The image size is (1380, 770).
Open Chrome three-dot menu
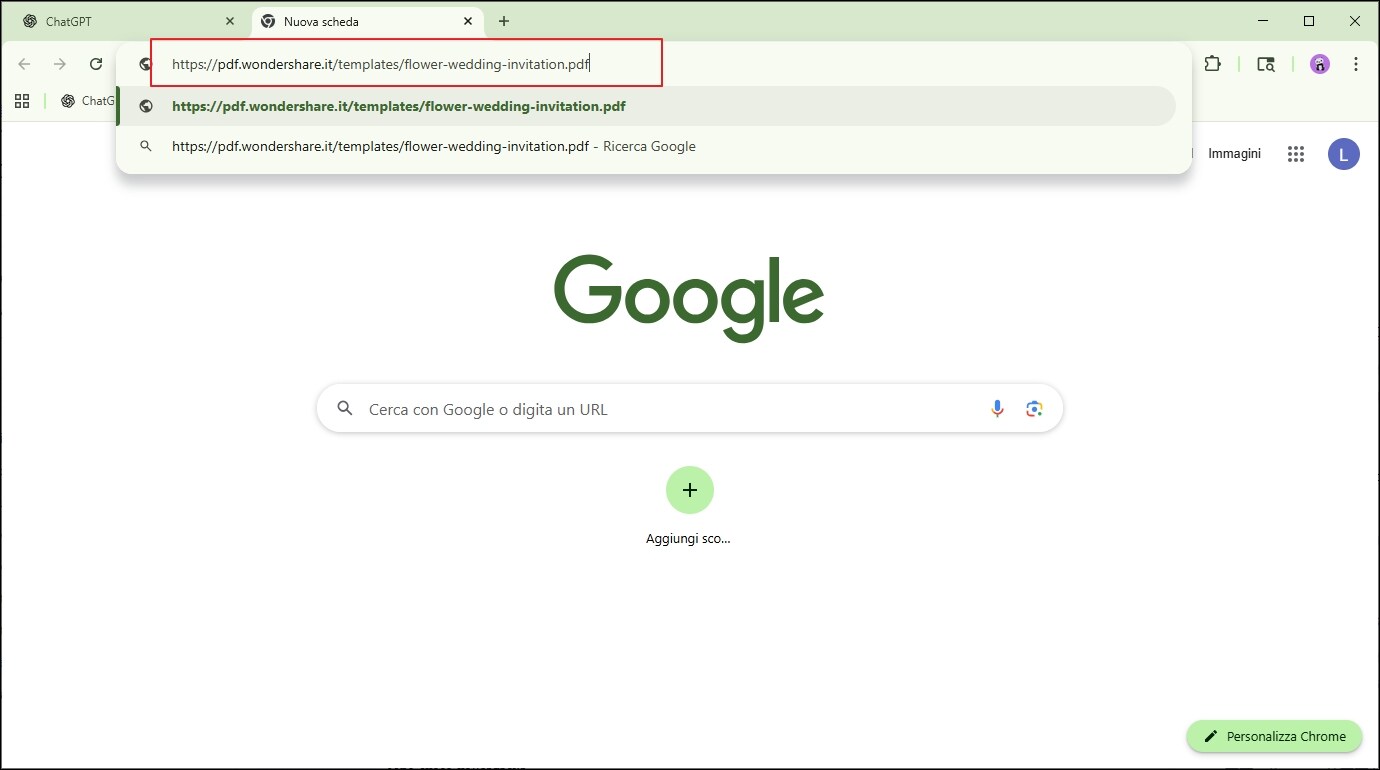(1356, 64)
